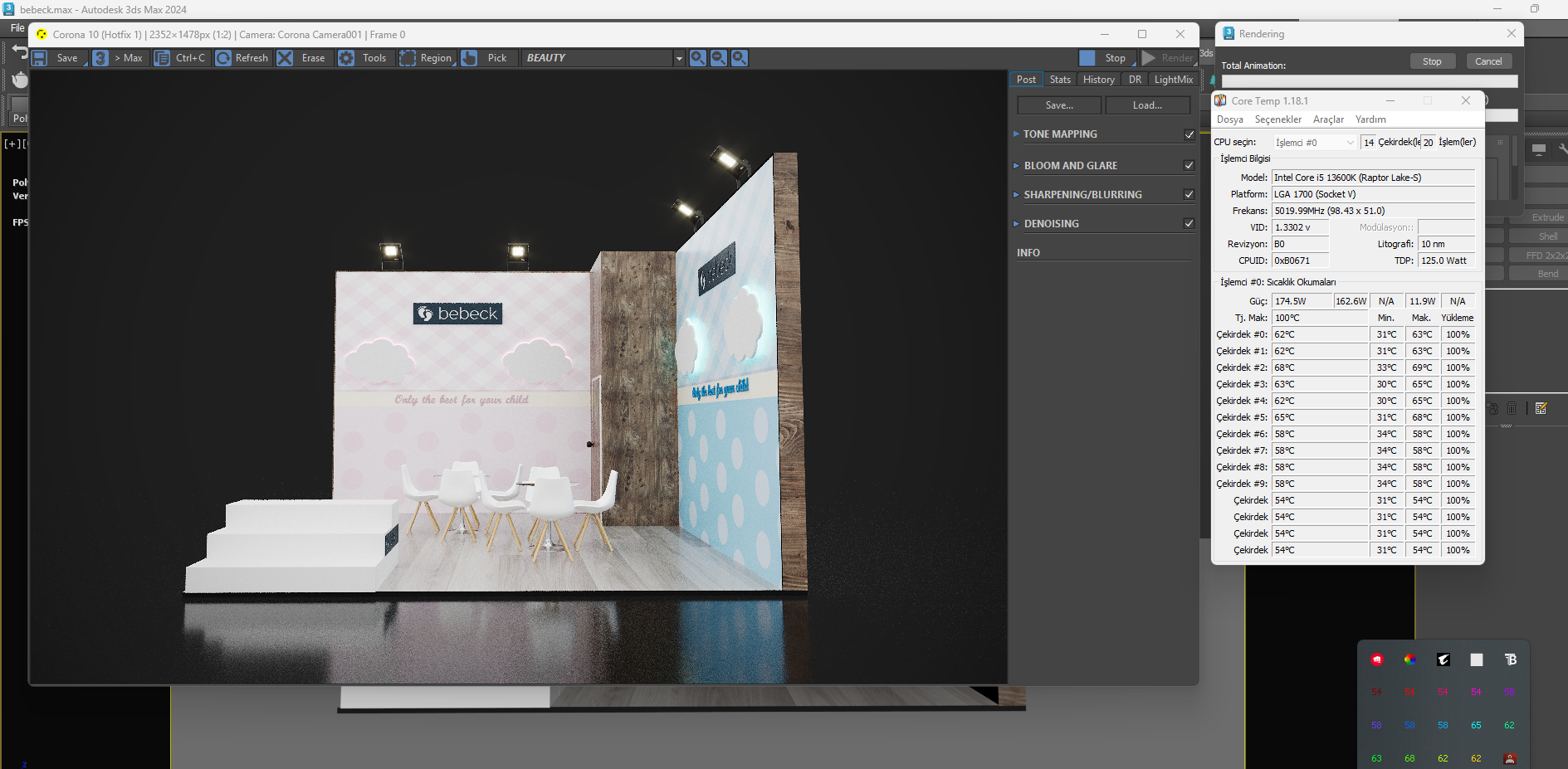Open the Dosya menu in Core Temp
The height and width of the screenshot is (769, 1568).
tap(1230, 119)
